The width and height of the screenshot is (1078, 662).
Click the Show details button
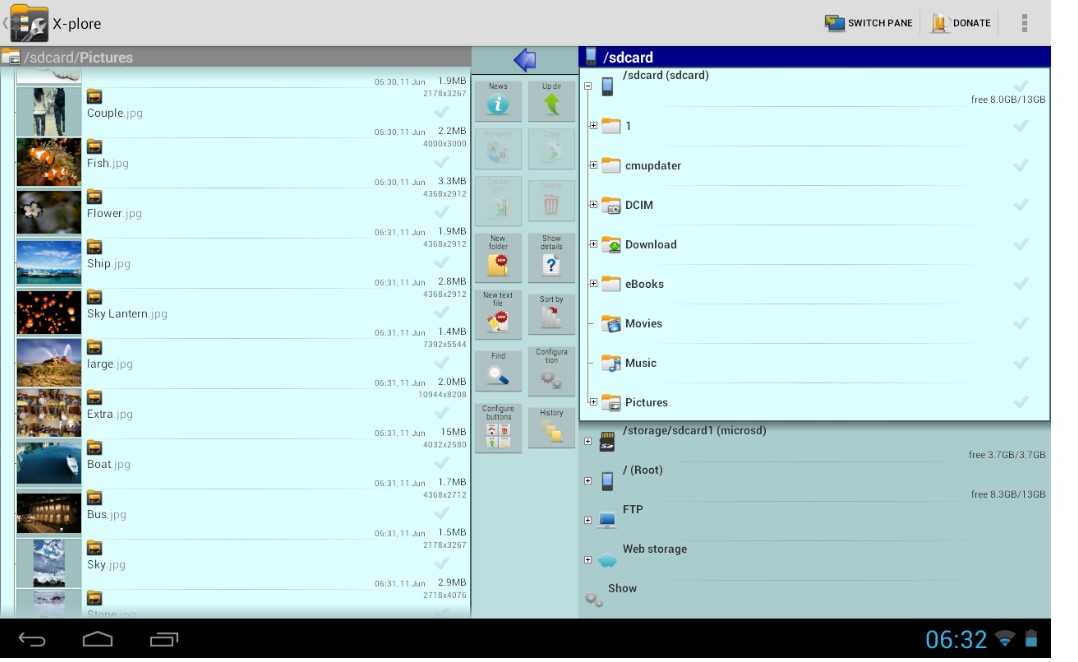[x=551, y=258]
